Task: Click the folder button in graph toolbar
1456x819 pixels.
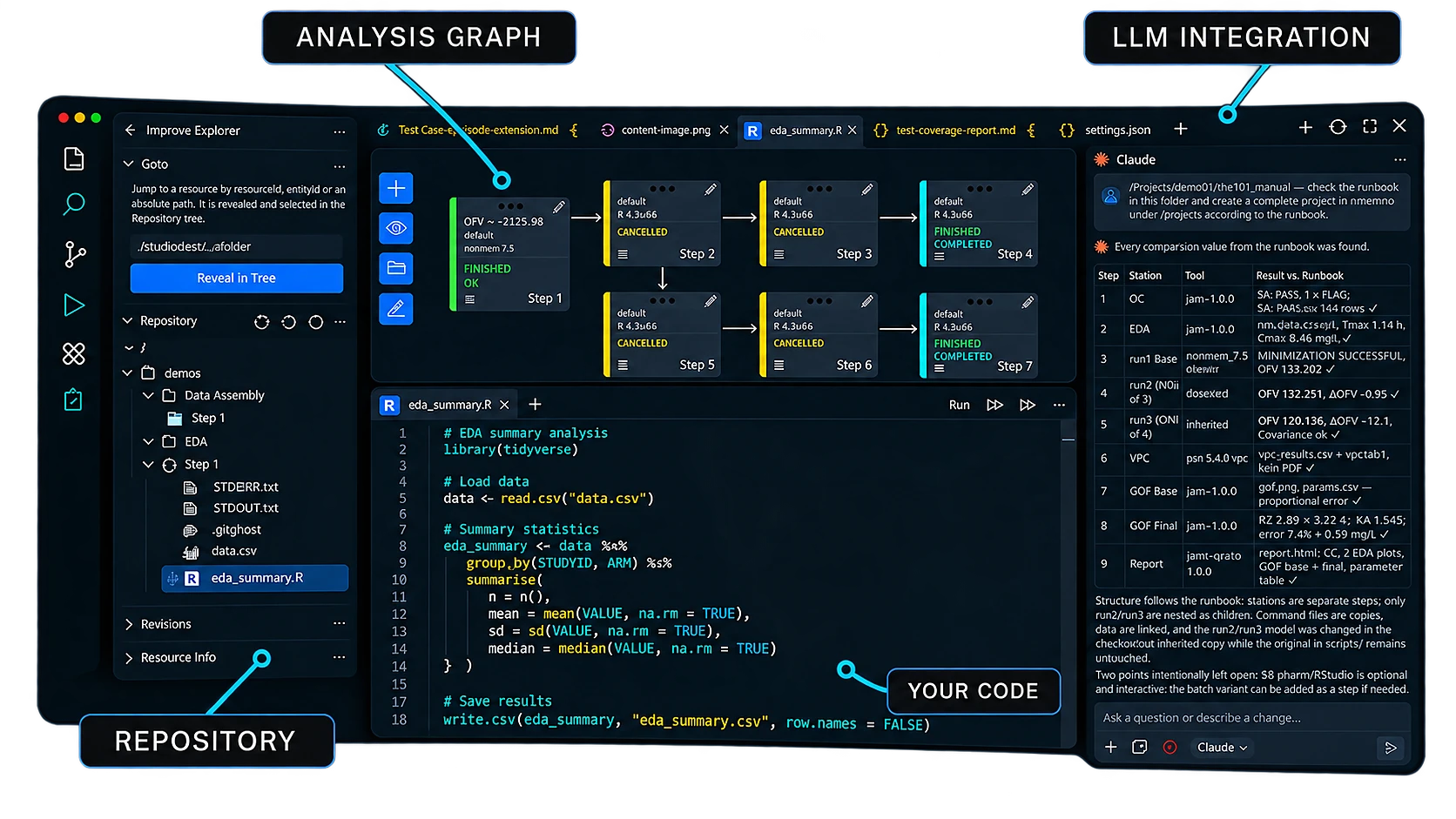Action: coord(396,268)
